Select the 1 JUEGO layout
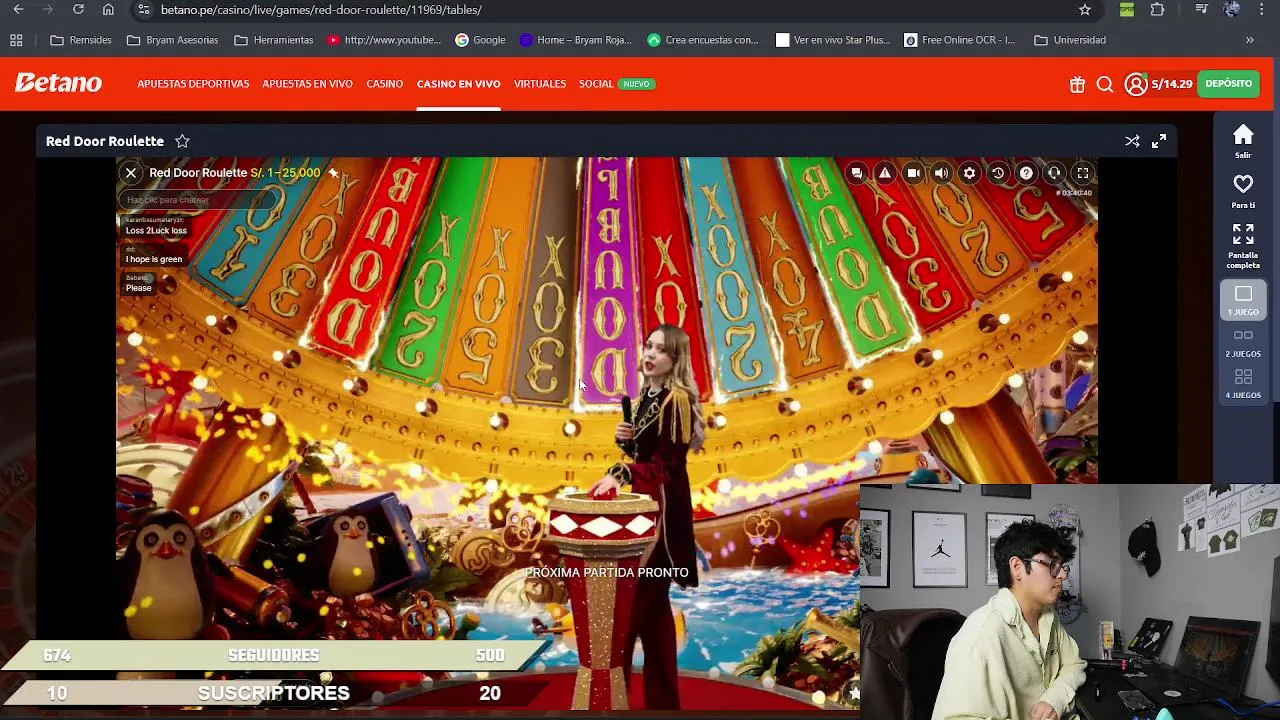Screen dimensions: 1280x720 tap(1243, 300)
